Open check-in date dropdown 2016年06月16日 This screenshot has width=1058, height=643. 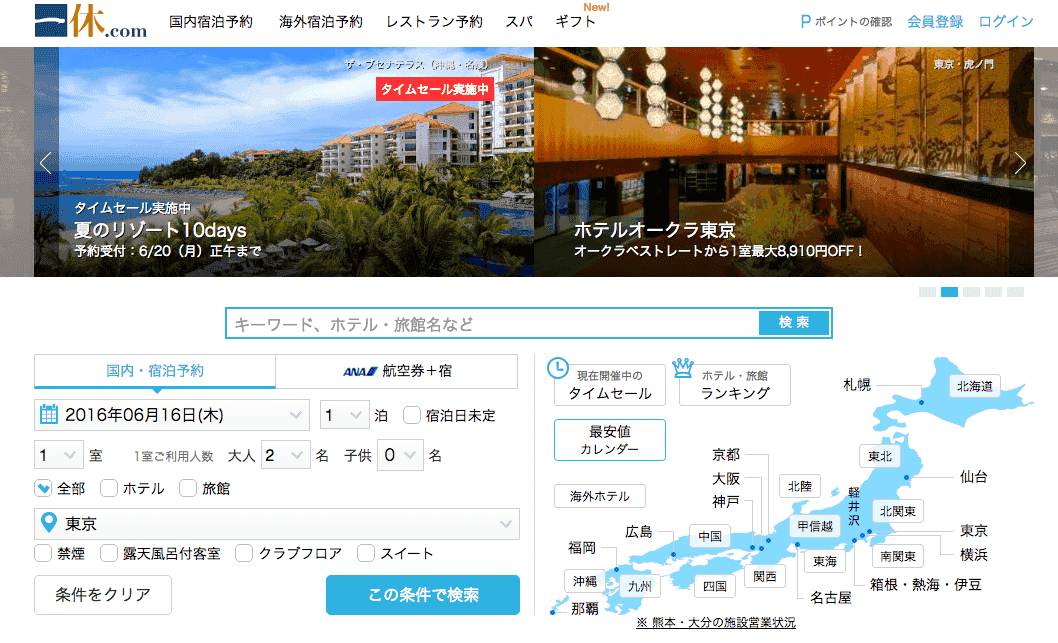click(171, 415)
